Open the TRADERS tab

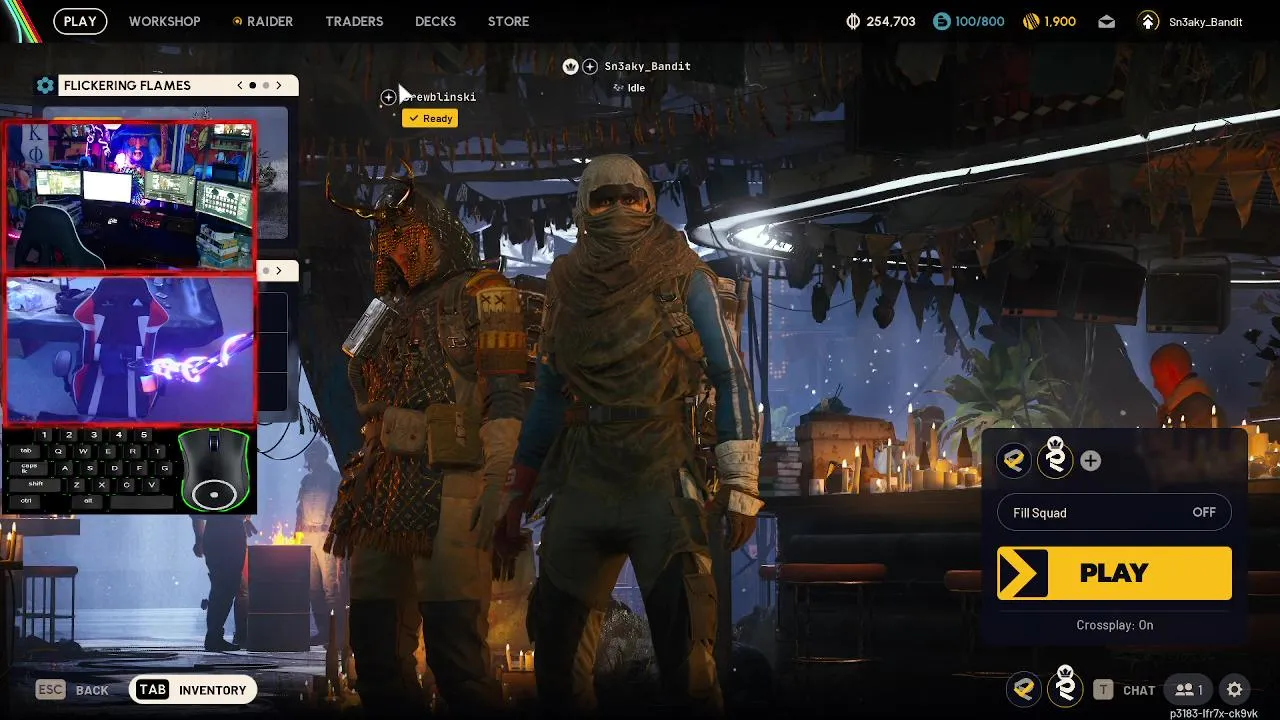click(354, 21)
